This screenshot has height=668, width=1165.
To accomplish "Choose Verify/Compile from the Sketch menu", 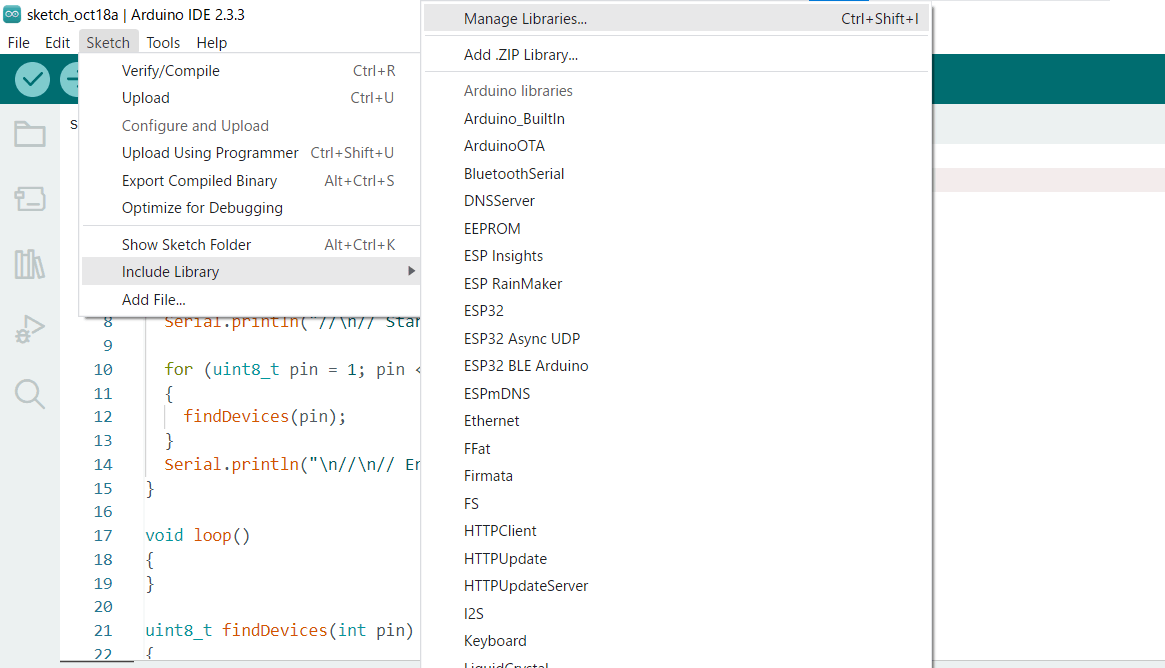I will [251, 71].
